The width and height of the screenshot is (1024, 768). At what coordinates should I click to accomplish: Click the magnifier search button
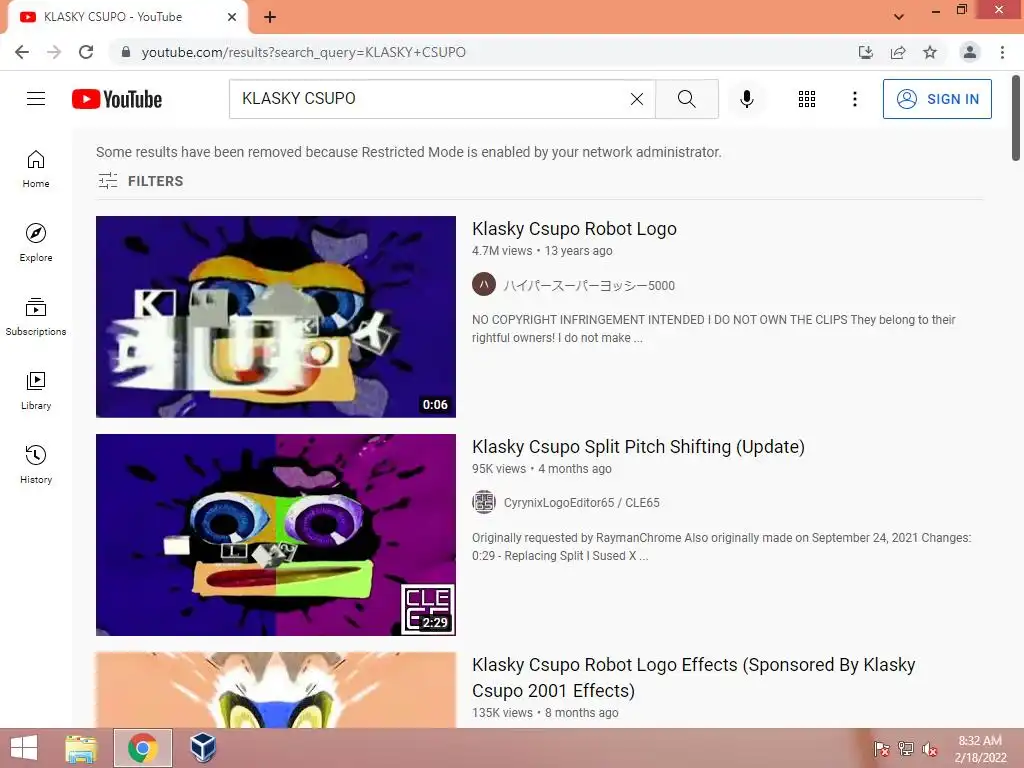pos(686,99)
